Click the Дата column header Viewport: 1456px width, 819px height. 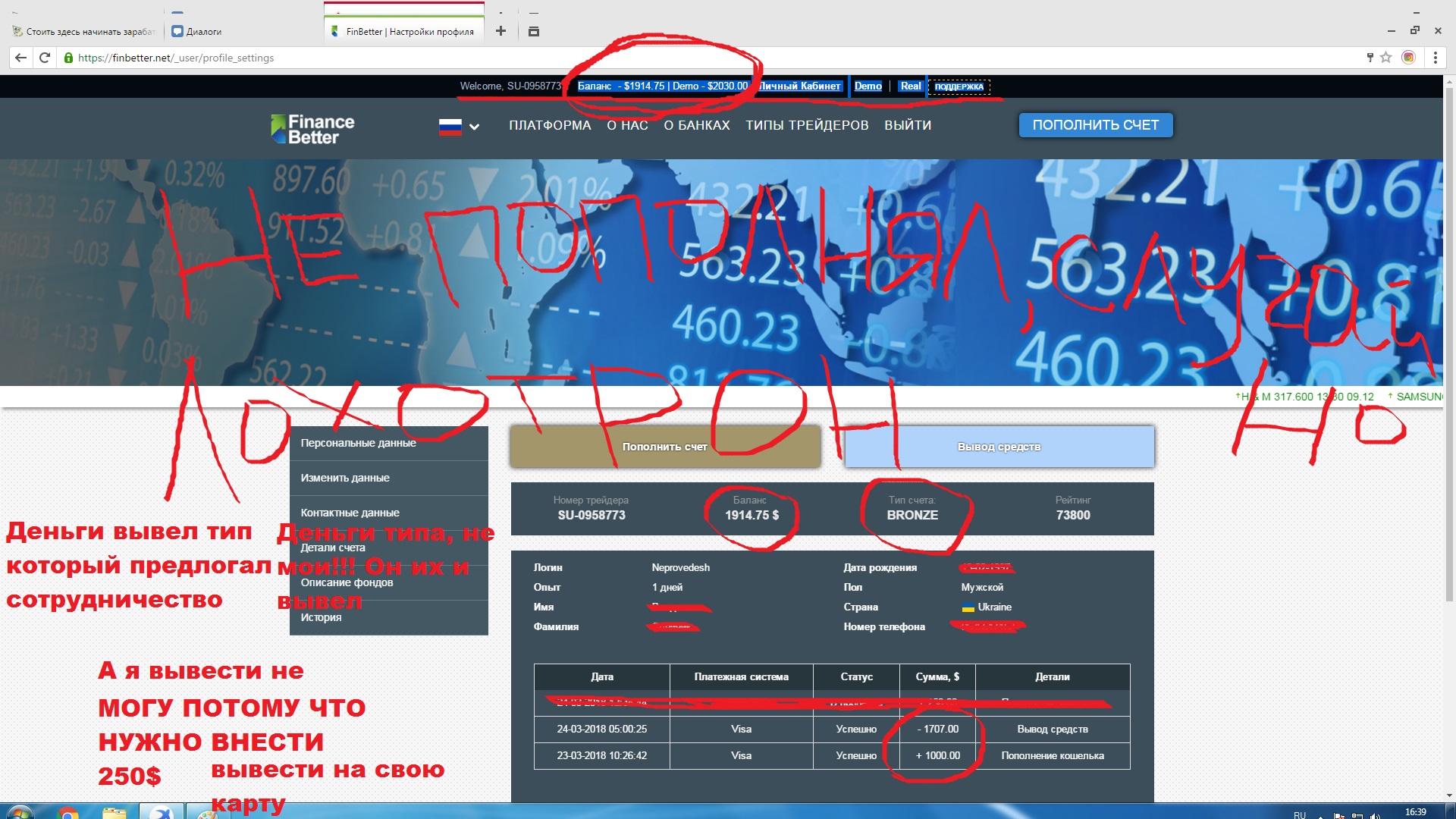point(602,677)
